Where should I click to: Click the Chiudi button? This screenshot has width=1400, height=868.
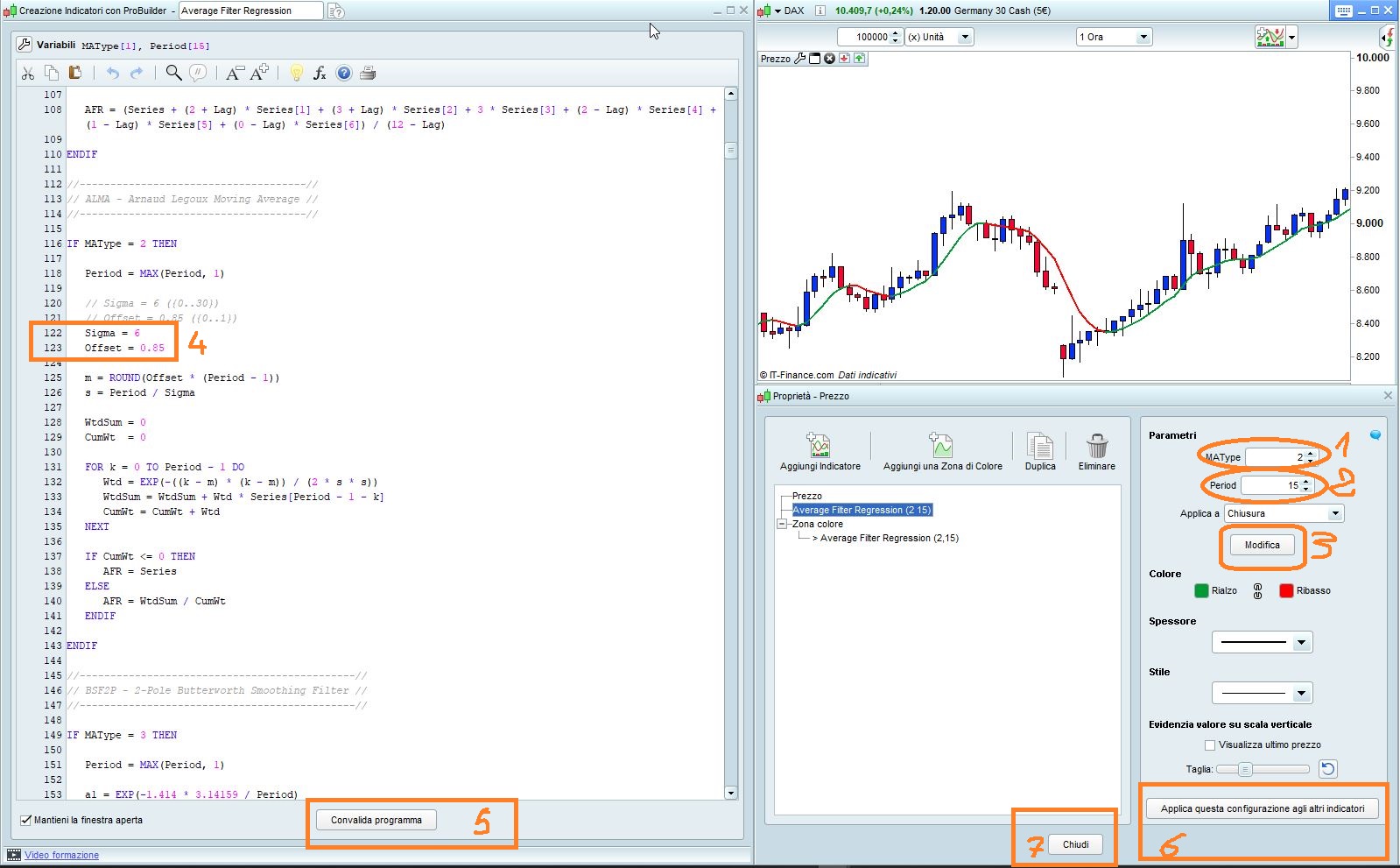[1075, 844]
